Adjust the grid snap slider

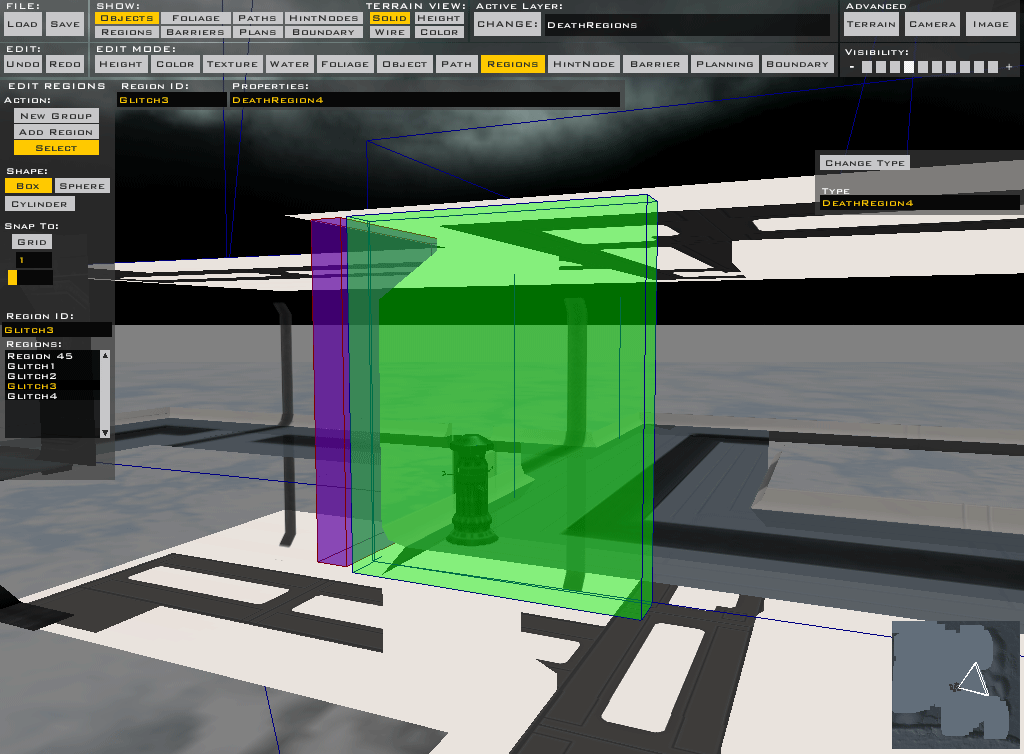coord(31,277)
